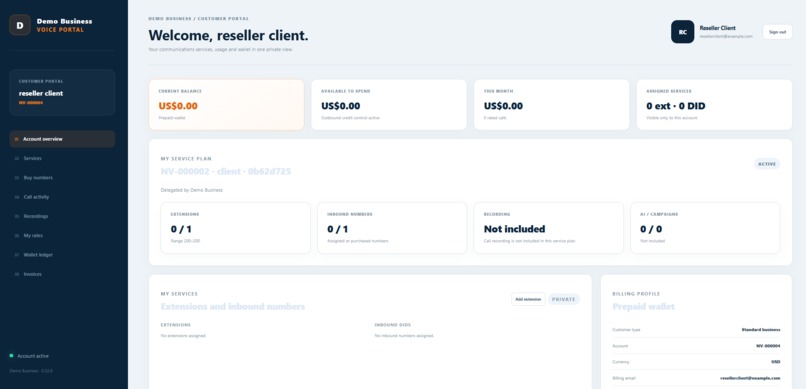Click the email under Reseller Client name
This screenshot has height=389, width=806.
pyautogui.click(x=726, y=36)
